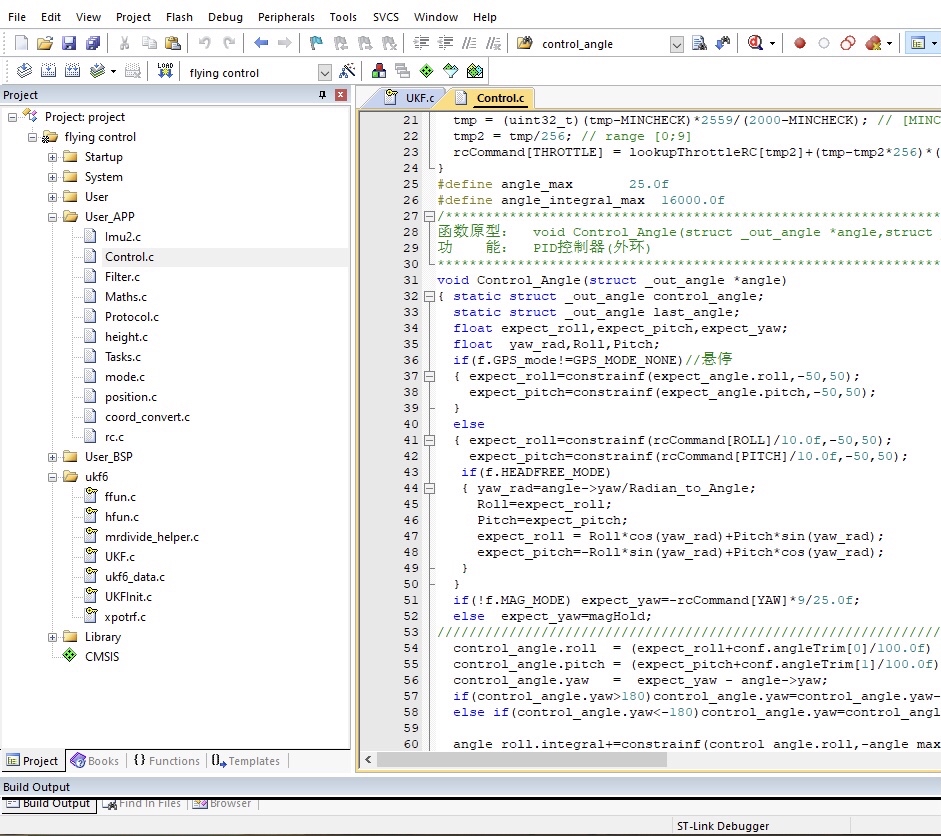Click the Save All icon

tap(93, 43)
